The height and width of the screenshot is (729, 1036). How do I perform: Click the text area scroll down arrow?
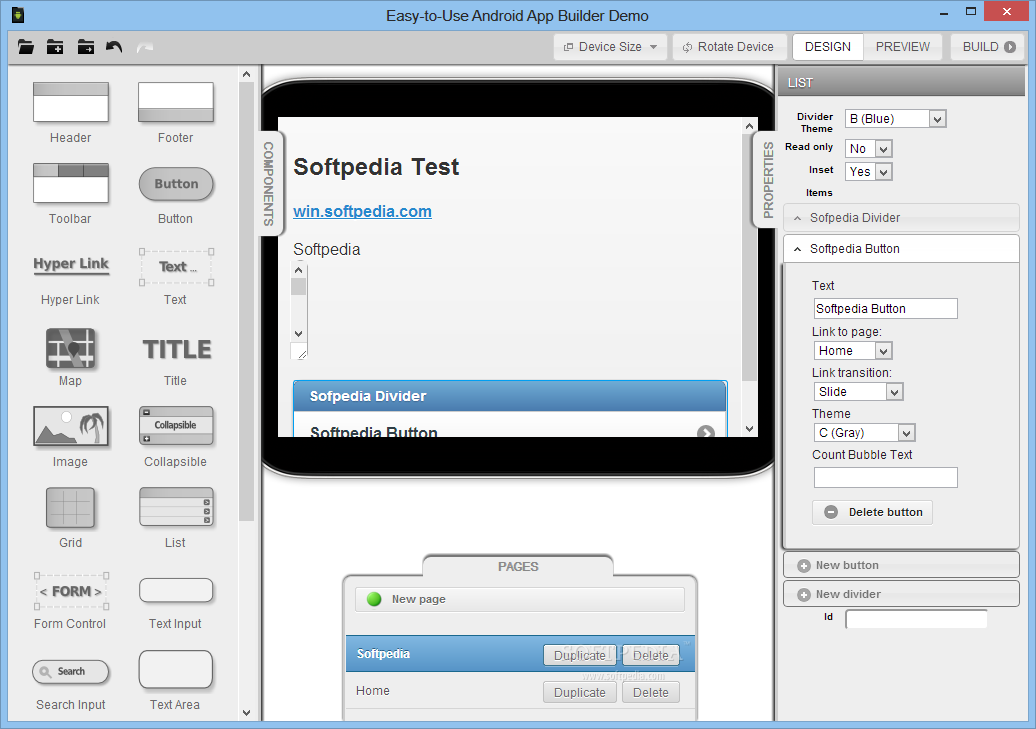click(299, 333)
